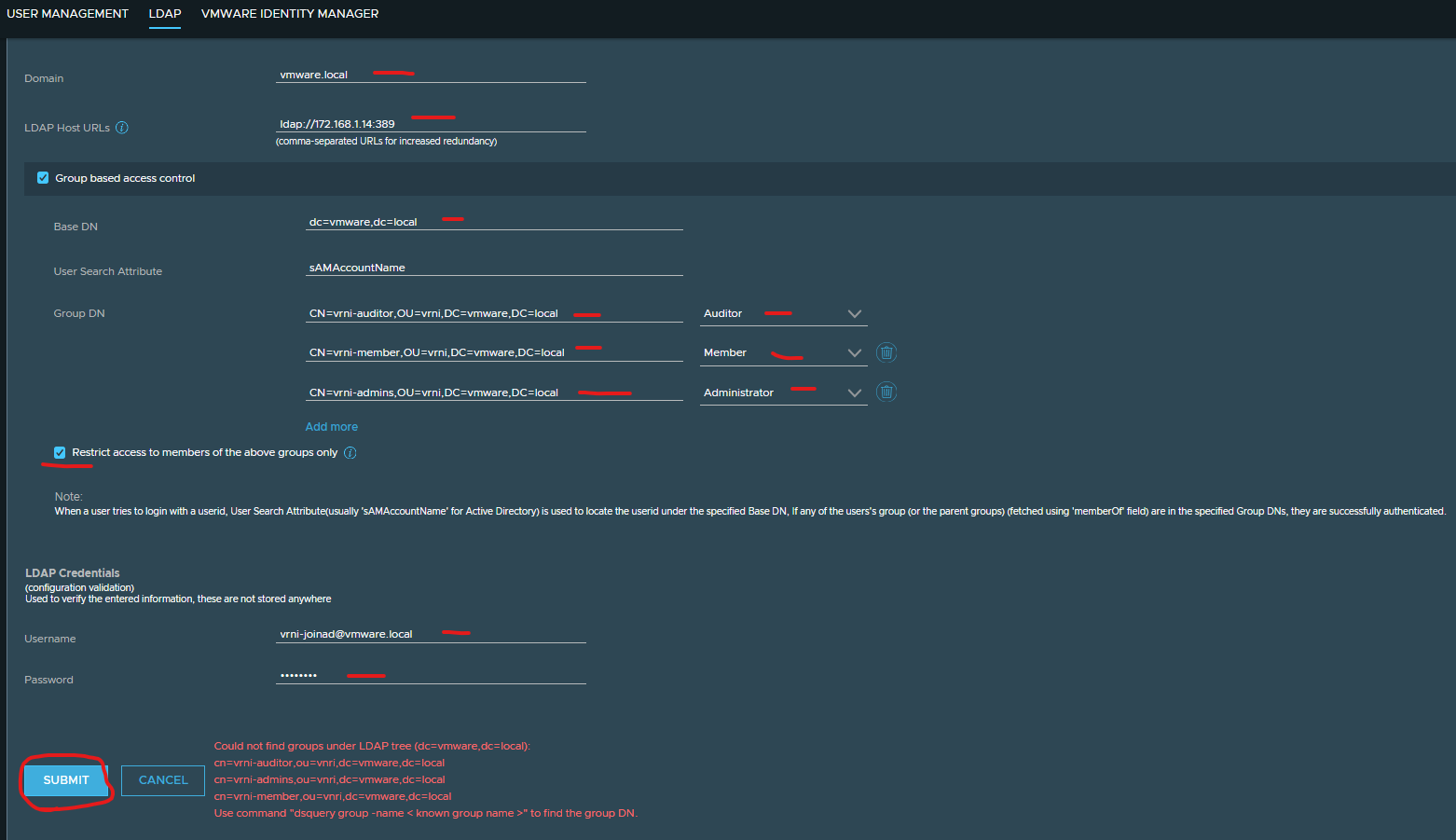Image resolution: width=1456 pixels, height=840 pixels.
Task: Submit the LDAP configuration
Action: coord(66,780)
